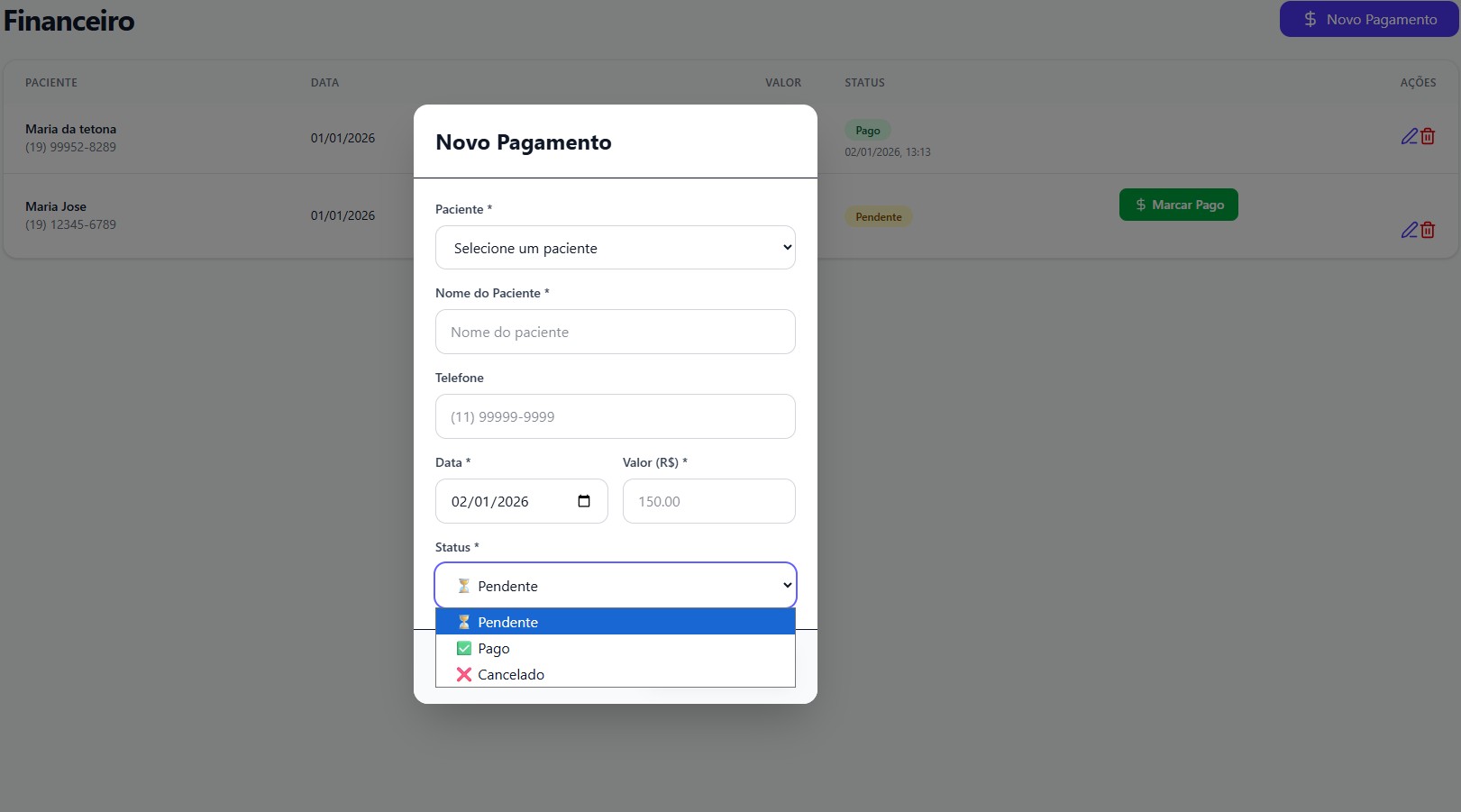Click the trash icon for Maria da tetona
The image size is (1461, 812).
[1427, 136]
